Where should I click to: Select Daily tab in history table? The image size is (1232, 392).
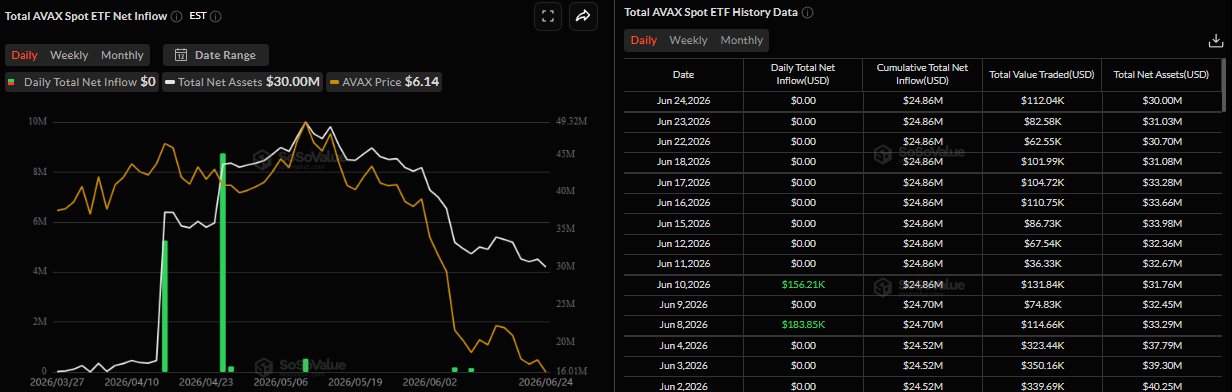pos(643,40)
